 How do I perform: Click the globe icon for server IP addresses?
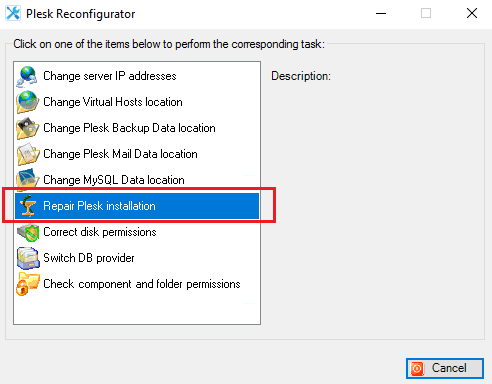click(27, 76)
